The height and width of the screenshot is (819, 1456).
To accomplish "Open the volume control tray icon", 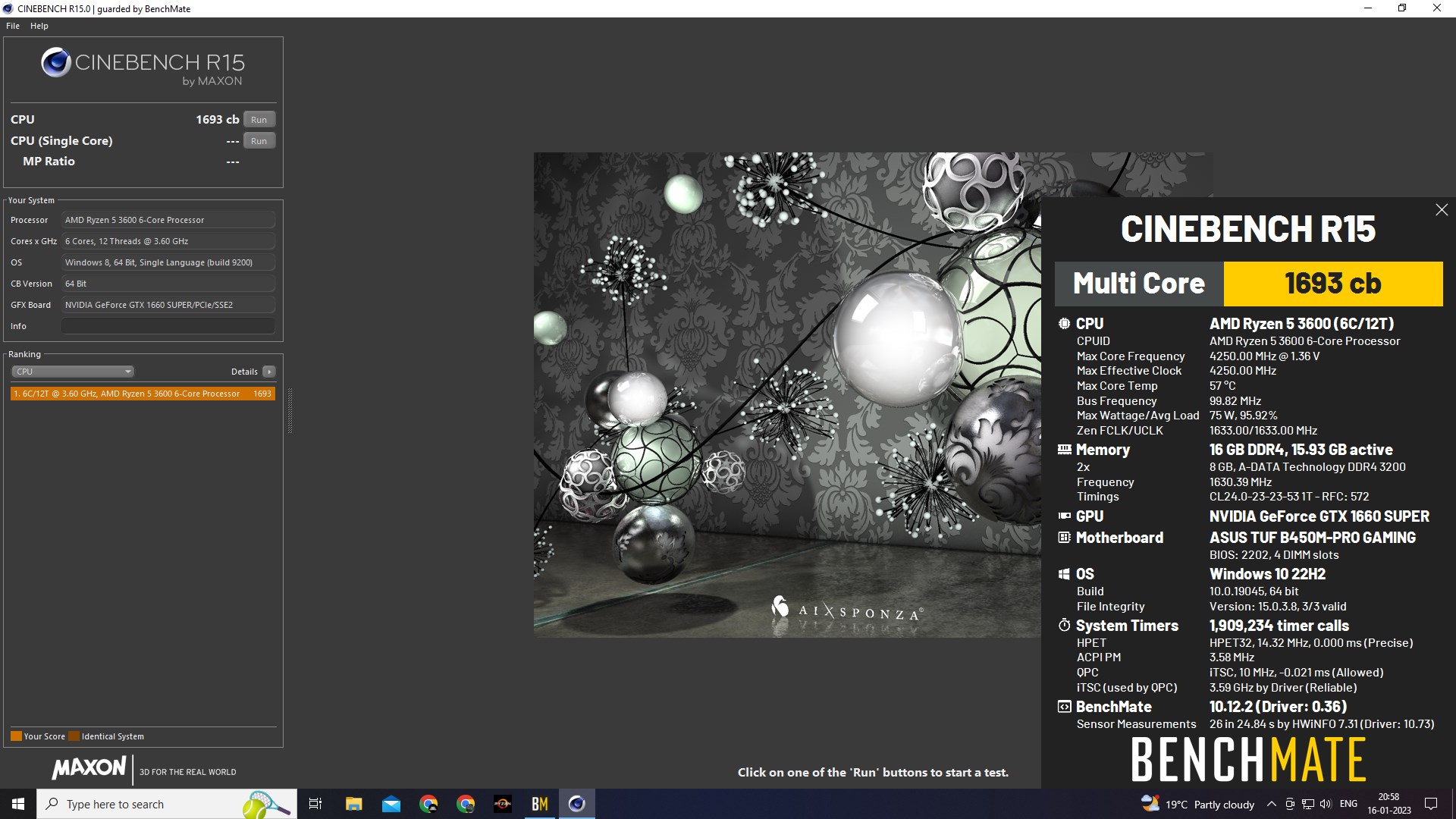I will click(x=1326, y=804).
